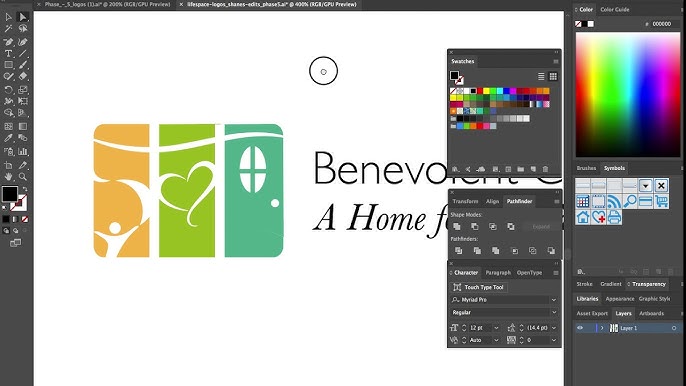
Task: Select the Rectangle tool
Action: (x=8, y=65)
